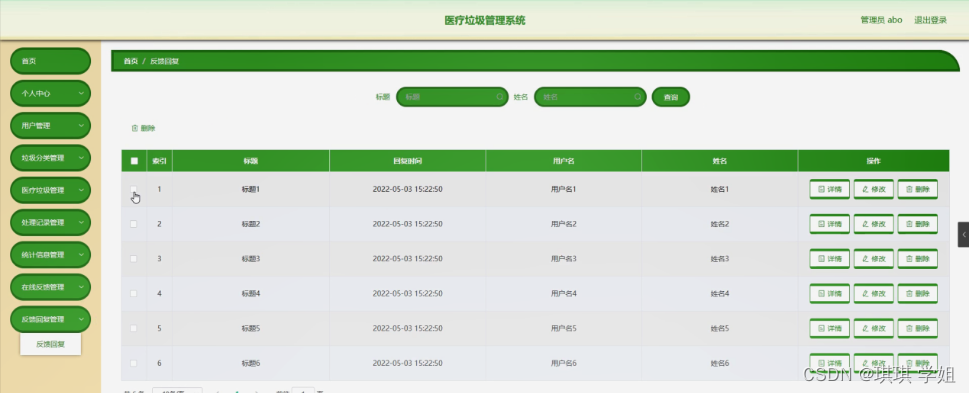This screenshot has height=393, width=971.
Task: Expand the 医疗垃圾管理 sidebar menu
Action: pos(50,190)
